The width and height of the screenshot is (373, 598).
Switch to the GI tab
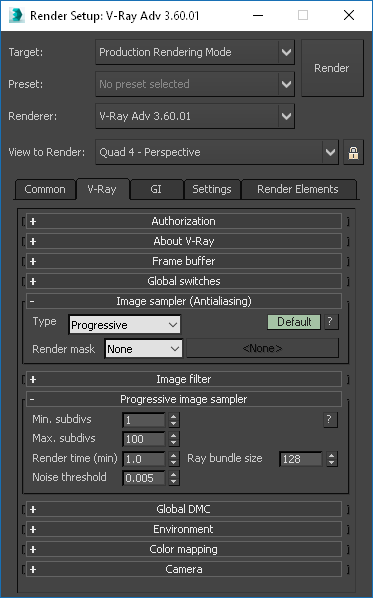point(156,189)
